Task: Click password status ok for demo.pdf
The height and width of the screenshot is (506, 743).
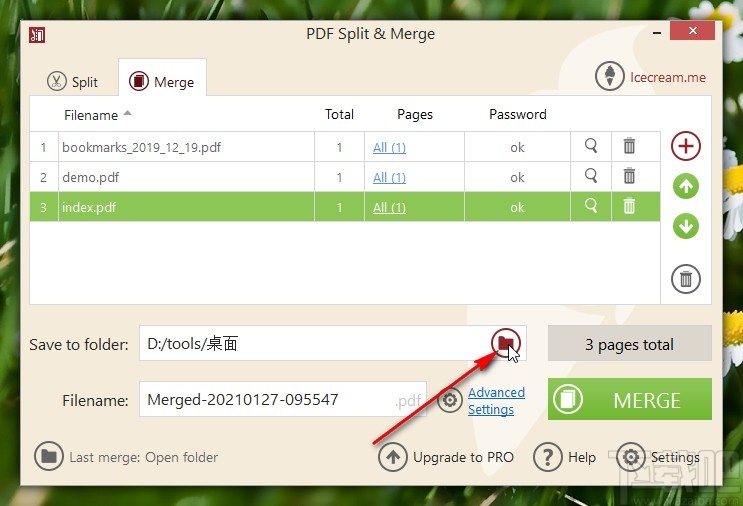Action: coord(517,177)
